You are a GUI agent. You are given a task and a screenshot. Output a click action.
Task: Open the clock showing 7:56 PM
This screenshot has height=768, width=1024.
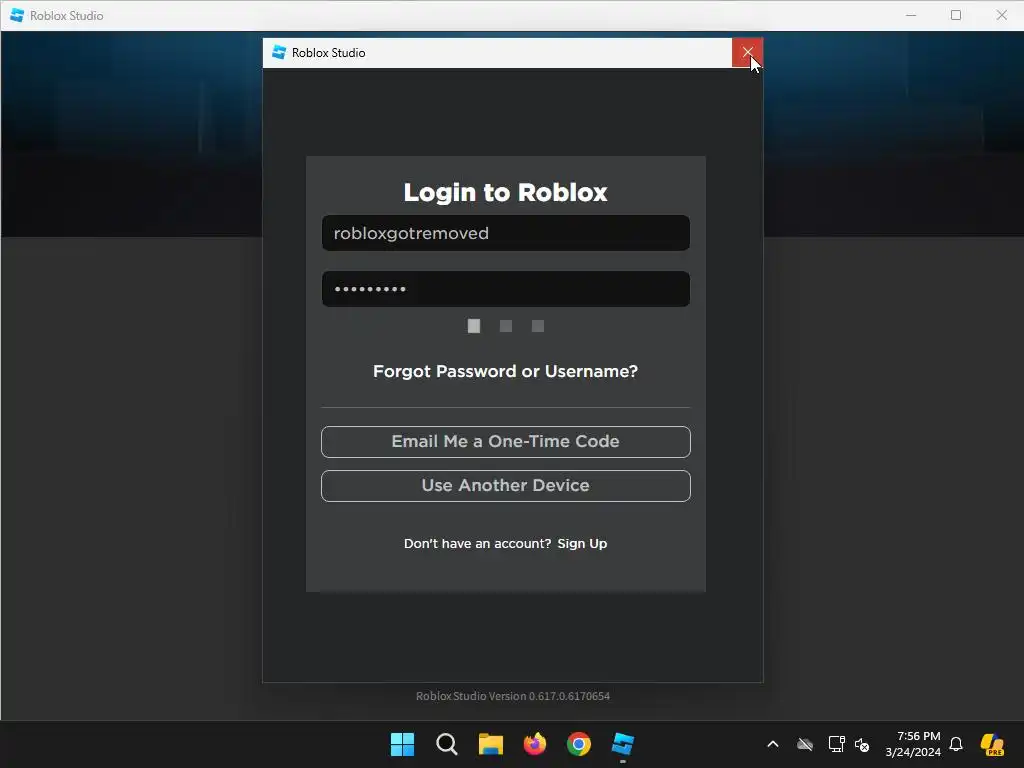click(x=913, y=744)
